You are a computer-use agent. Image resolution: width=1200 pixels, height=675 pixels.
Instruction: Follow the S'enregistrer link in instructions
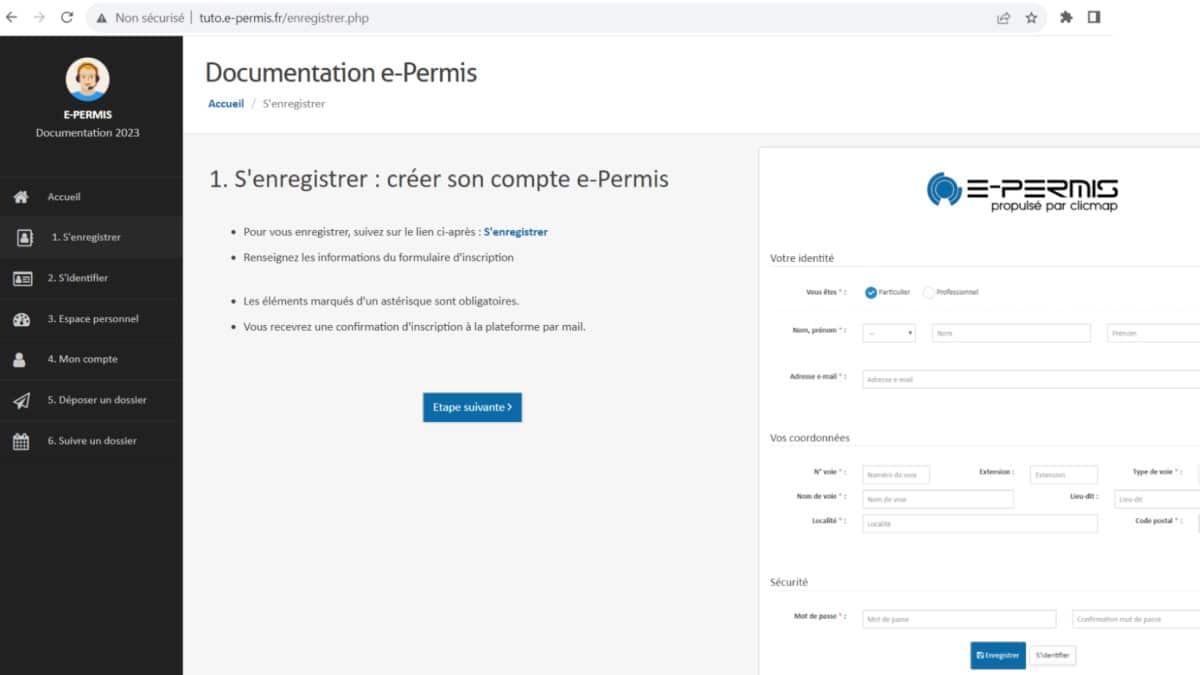[x=515, y=232]
